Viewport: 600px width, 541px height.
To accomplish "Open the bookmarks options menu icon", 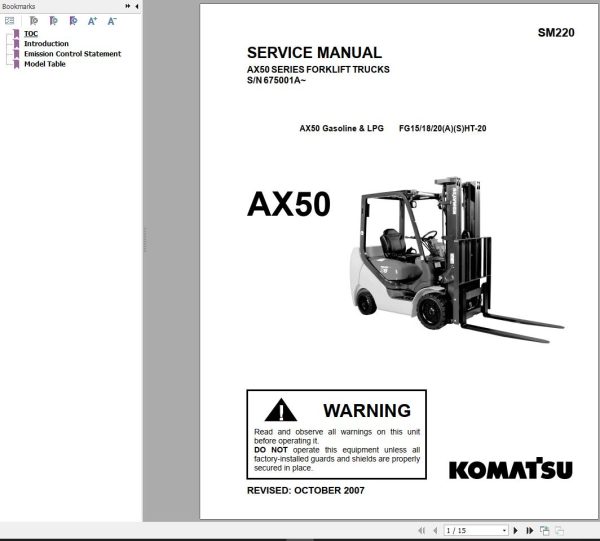I will [x=10, y=21].
